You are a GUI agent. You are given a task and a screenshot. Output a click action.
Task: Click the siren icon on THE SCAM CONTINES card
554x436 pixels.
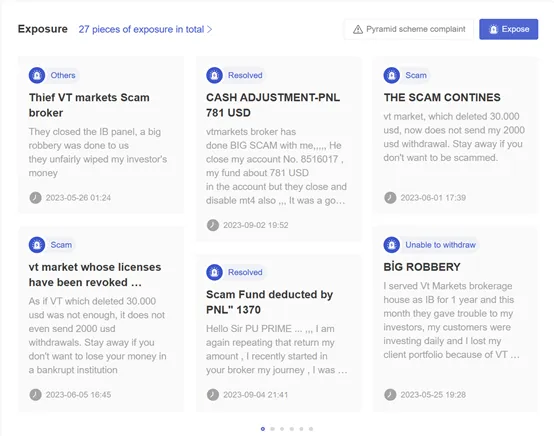tap(391, 75)
